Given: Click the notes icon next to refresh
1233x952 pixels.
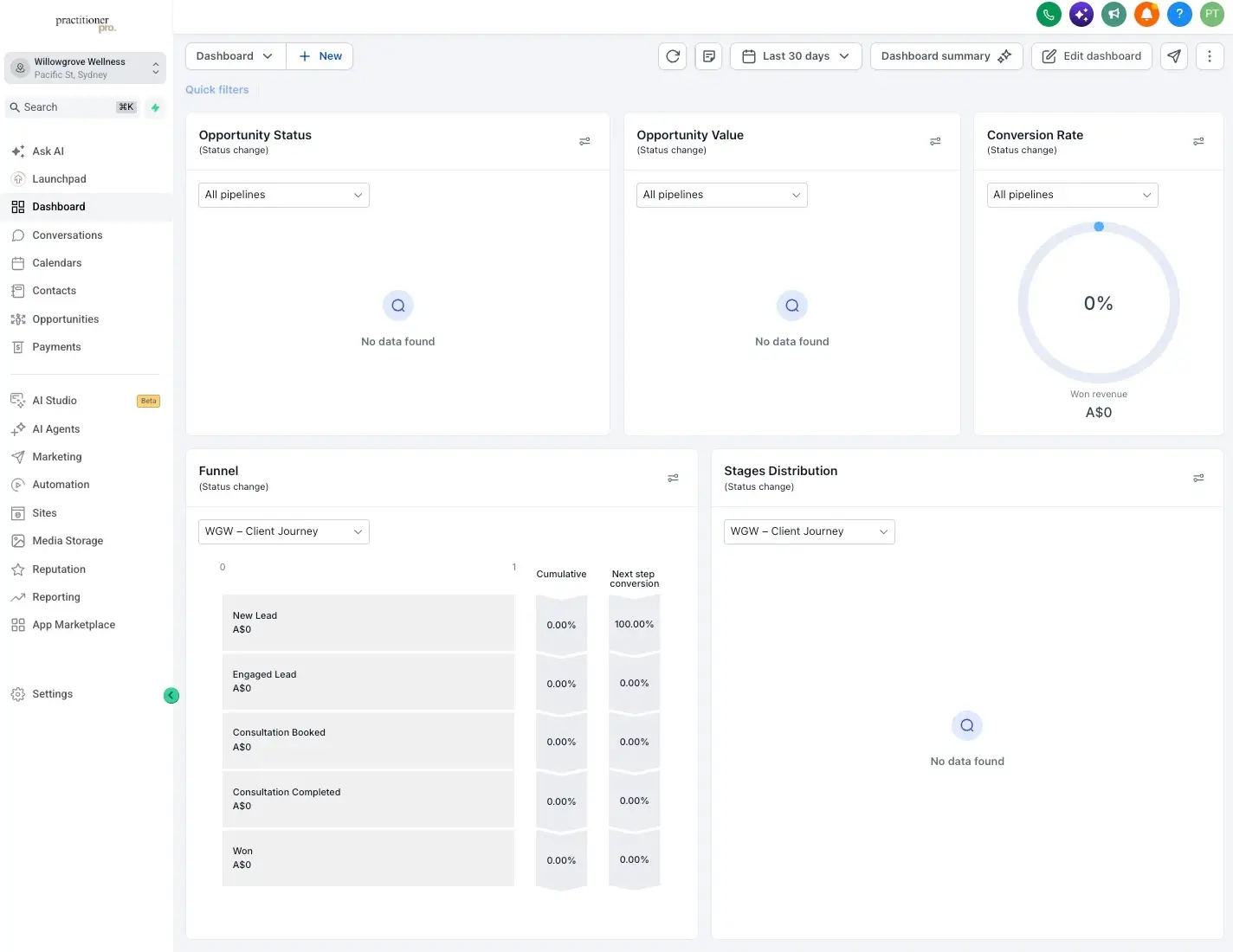Looking at the screenshot, I should [709, 56].
